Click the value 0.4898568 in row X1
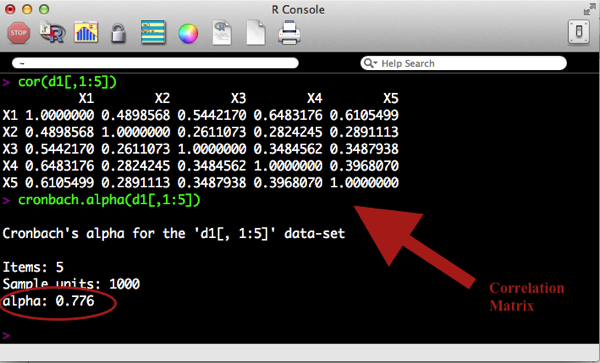Image resolution: width=600 pixels, height=363 pixels. (135, 115)
